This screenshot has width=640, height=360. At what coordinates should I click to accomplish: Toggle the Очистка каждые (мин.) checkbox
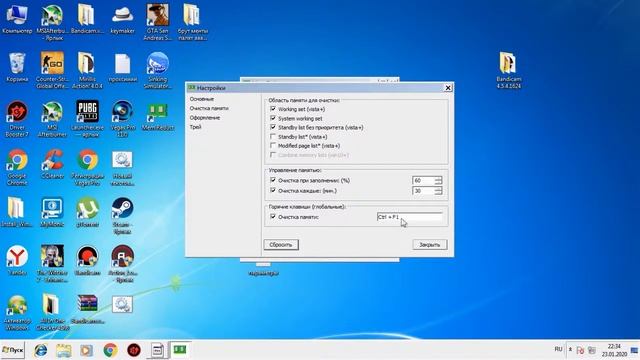[x=273, y=191]
